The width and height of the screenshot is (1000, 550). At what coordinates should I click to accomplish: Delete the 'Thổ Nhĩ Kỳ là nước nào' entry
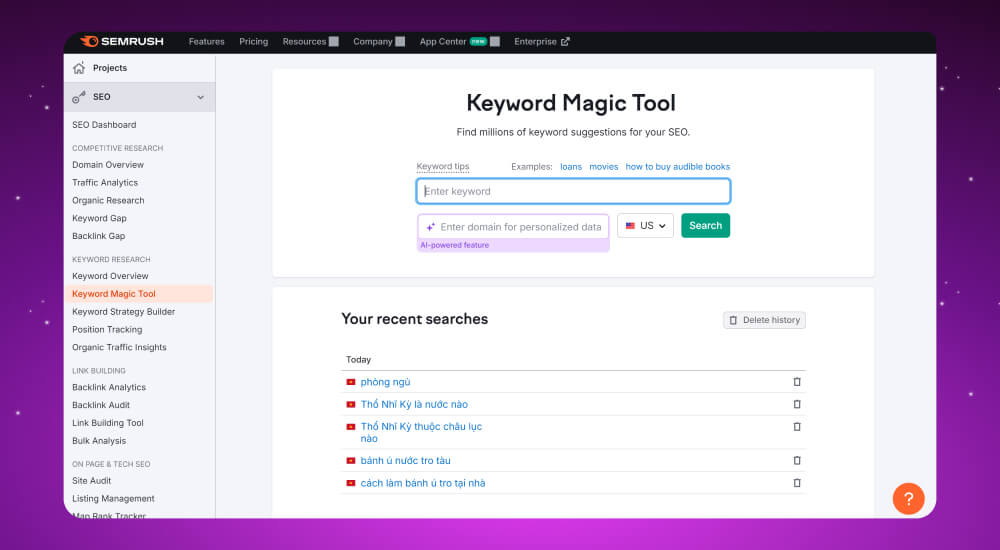click(797, 404)
